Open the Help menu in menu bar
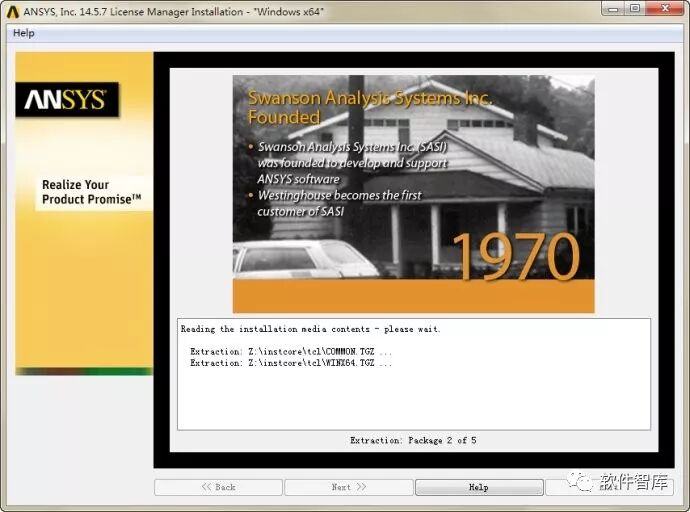Screen dimensions: 690x512 tap(24, 33)
